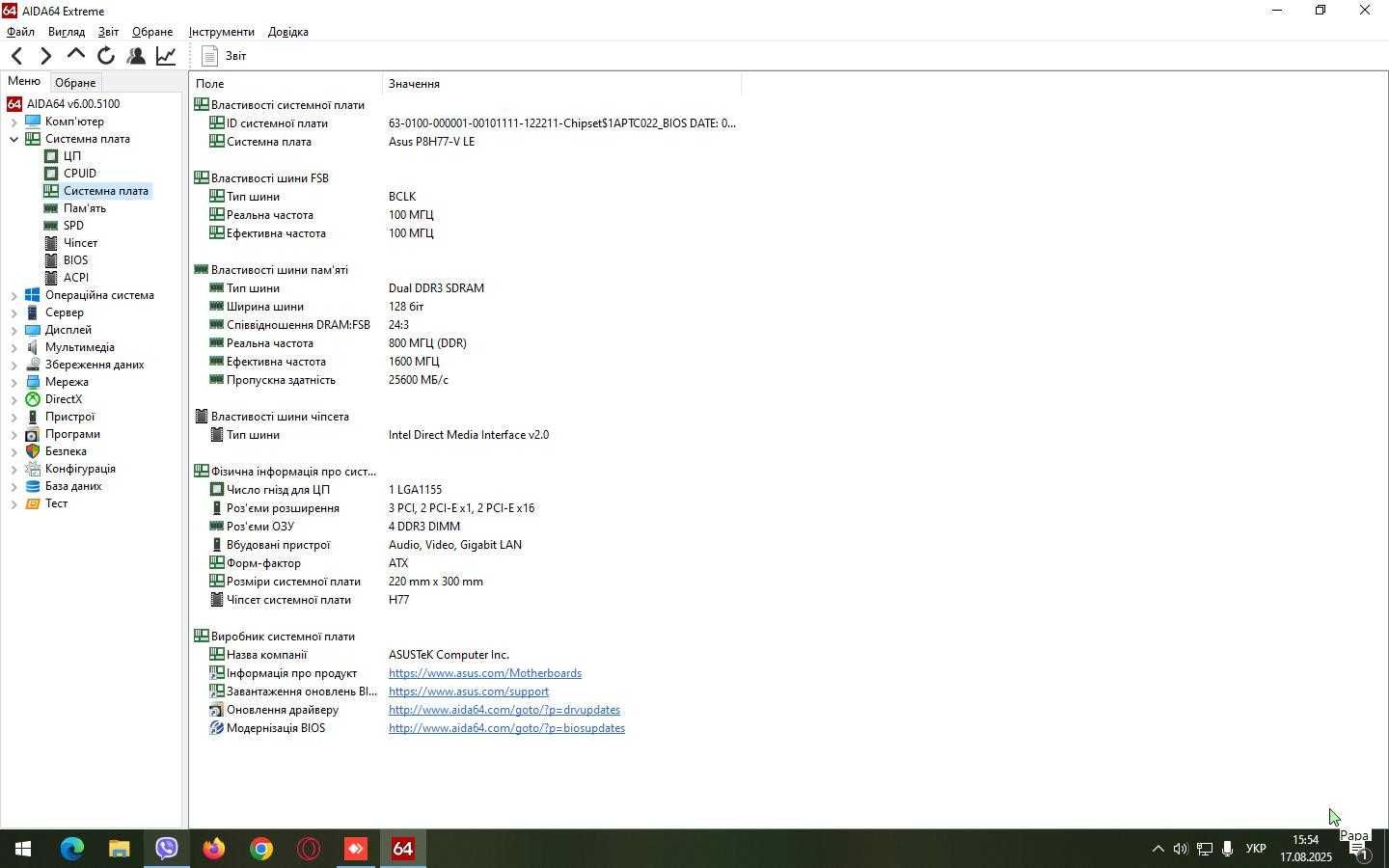Viewport: 1389px width, 868px height.
Task: Click the Windows Start button
Action: click(23, 849)
